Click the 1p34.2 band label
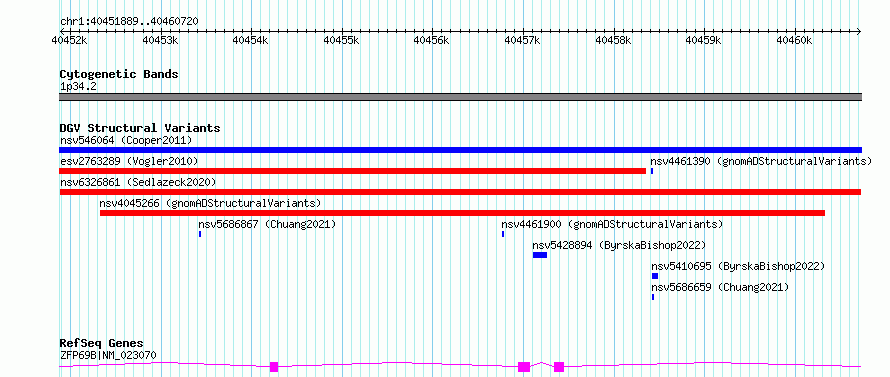890x377 pixels. (78, 87)
